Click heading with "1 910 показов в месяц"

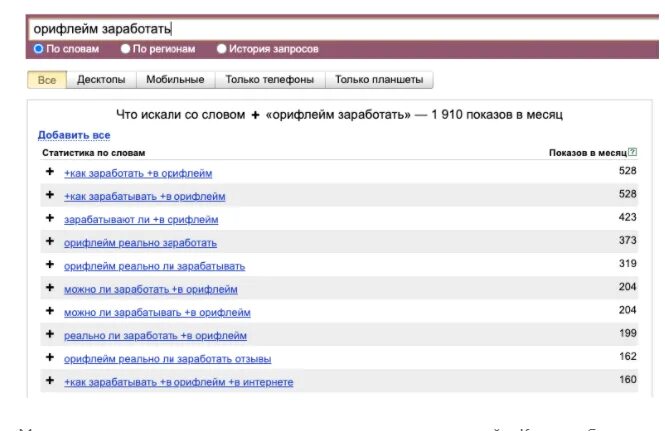tap(339, 115)
